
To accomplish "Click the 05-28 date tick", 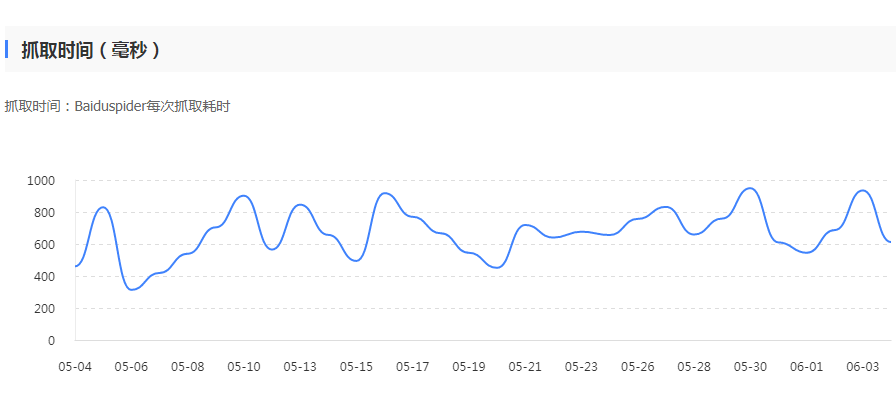I will (x=694, y=367).
